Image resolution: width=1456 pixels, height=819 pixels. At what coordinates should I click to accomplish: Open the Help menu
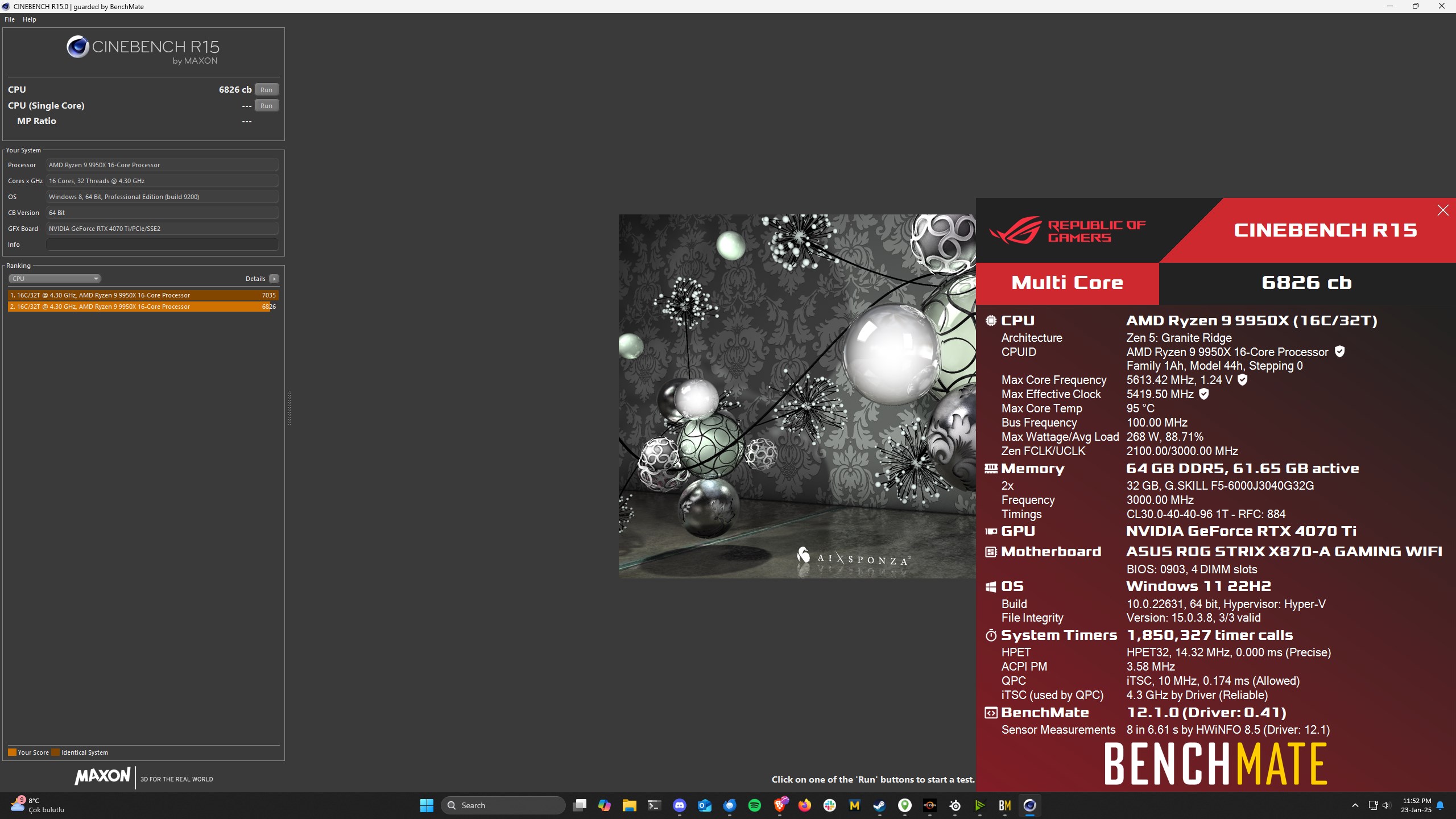tap(30, 19)
